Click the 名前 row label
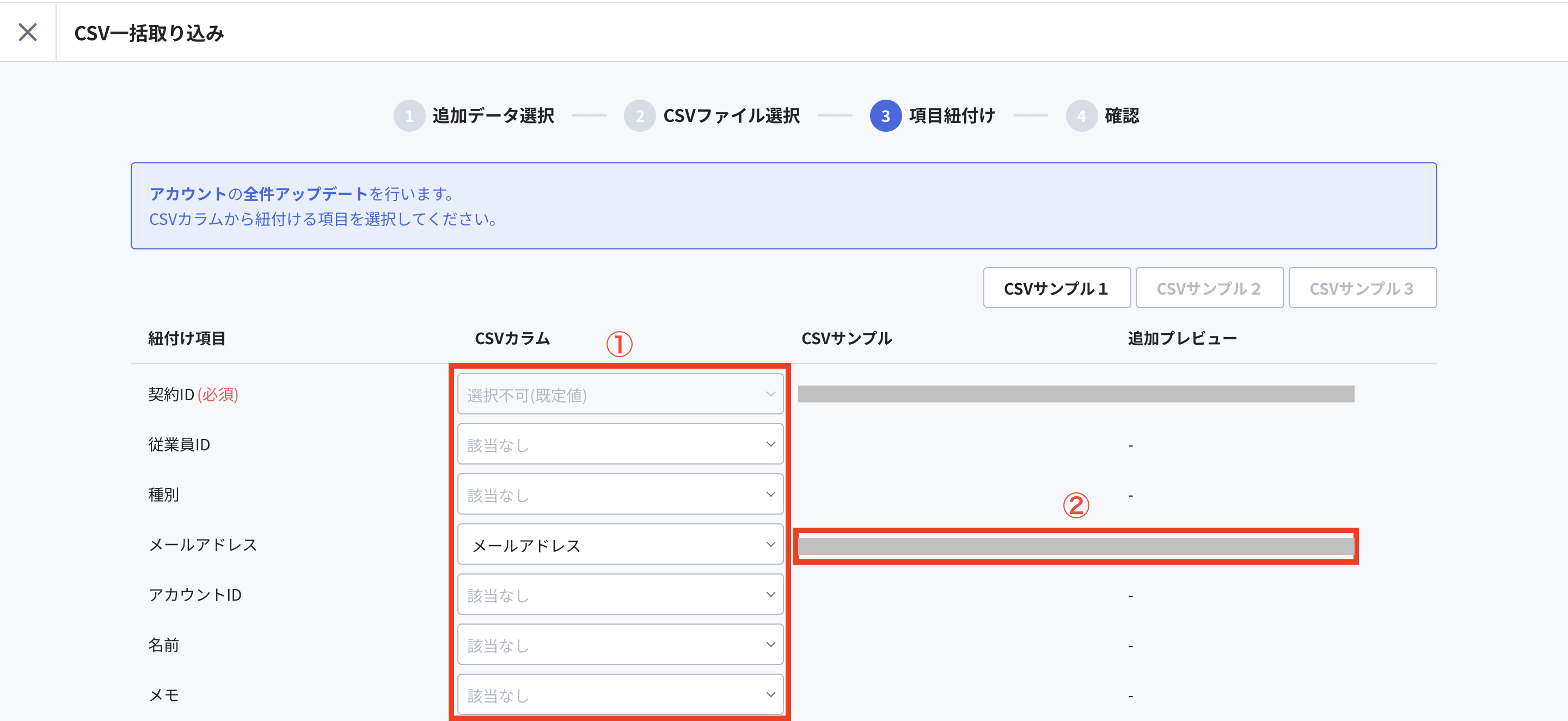The image size is (1568, 721). [x=164, y=644]
